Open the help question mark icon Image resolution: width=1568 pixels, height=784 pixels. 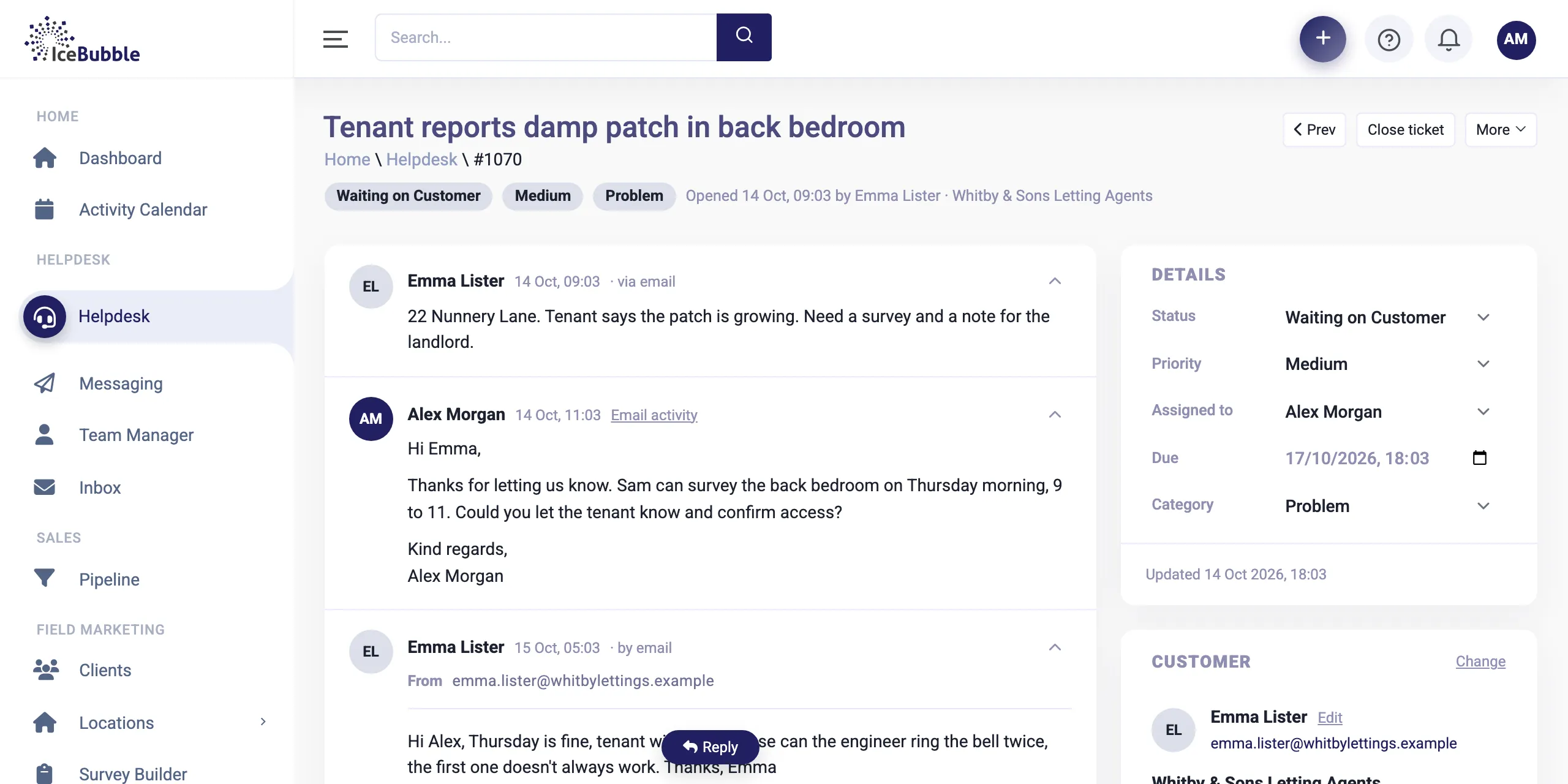(x=1389, y=40)
